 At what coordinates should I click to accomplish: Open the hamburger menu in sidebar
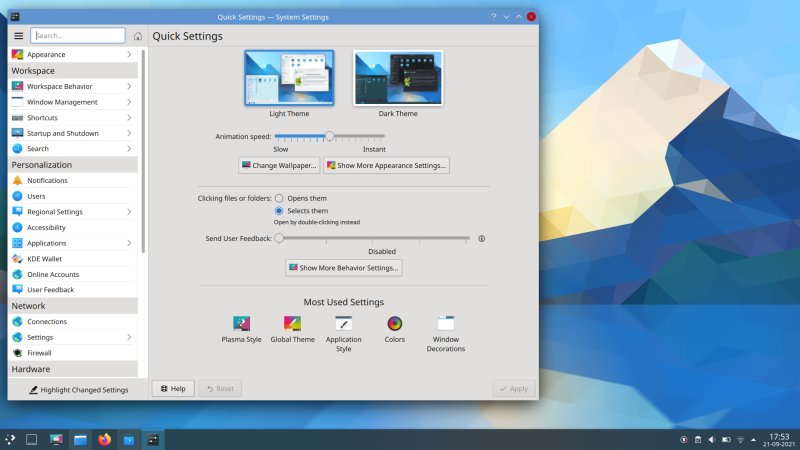18,36
